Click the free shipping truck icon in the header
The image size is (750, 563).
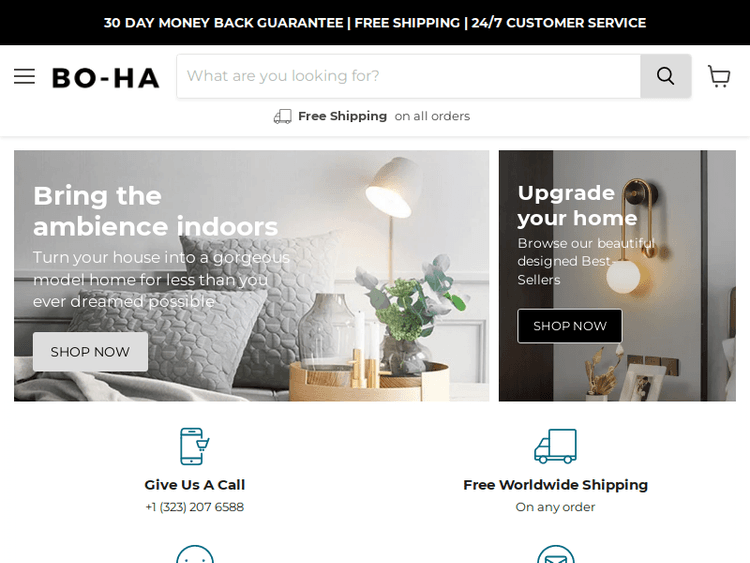click(283, 116)
